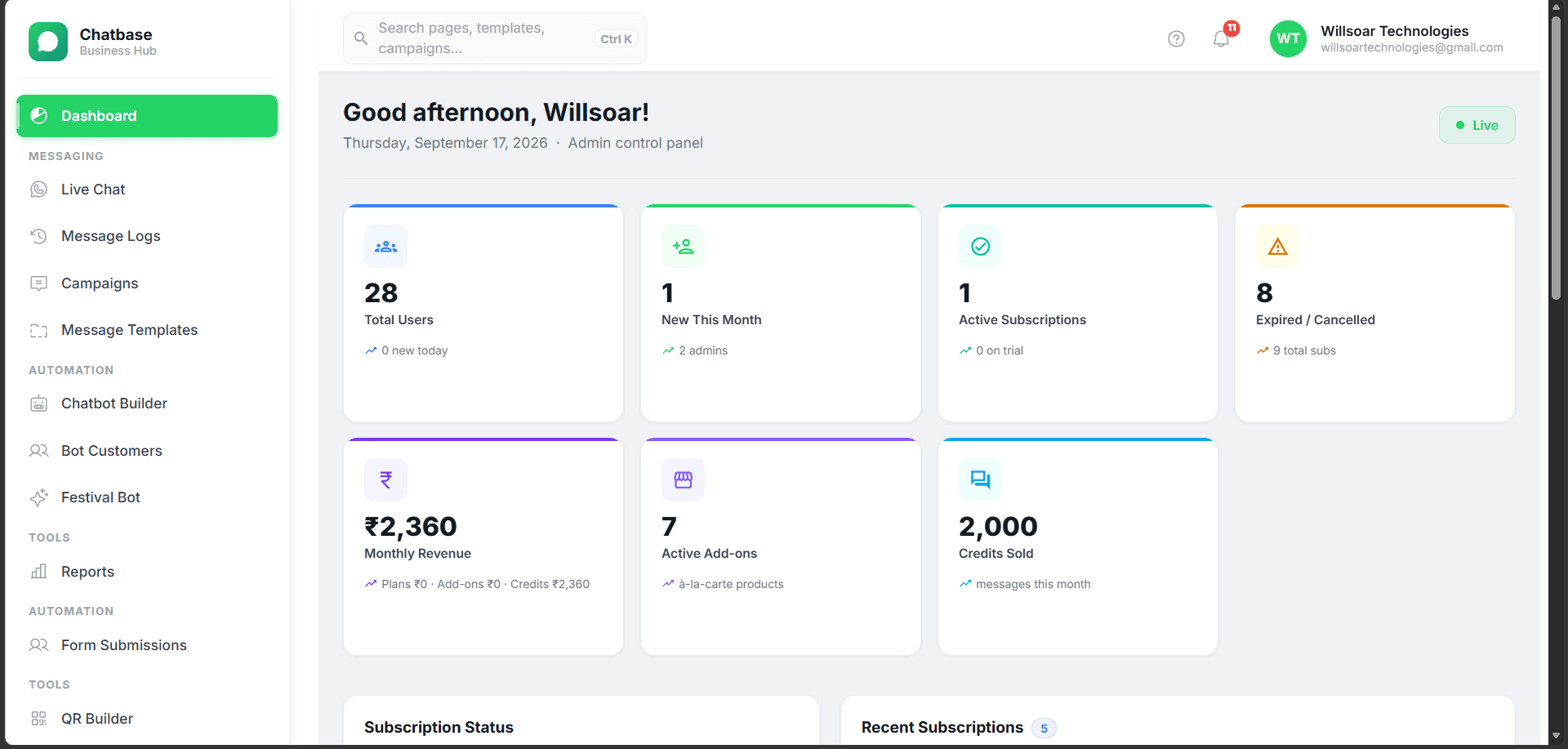This screenshot has width=1568, height=749.
Task: Click the Chatbase logo icon
Action: click(48, 42)
